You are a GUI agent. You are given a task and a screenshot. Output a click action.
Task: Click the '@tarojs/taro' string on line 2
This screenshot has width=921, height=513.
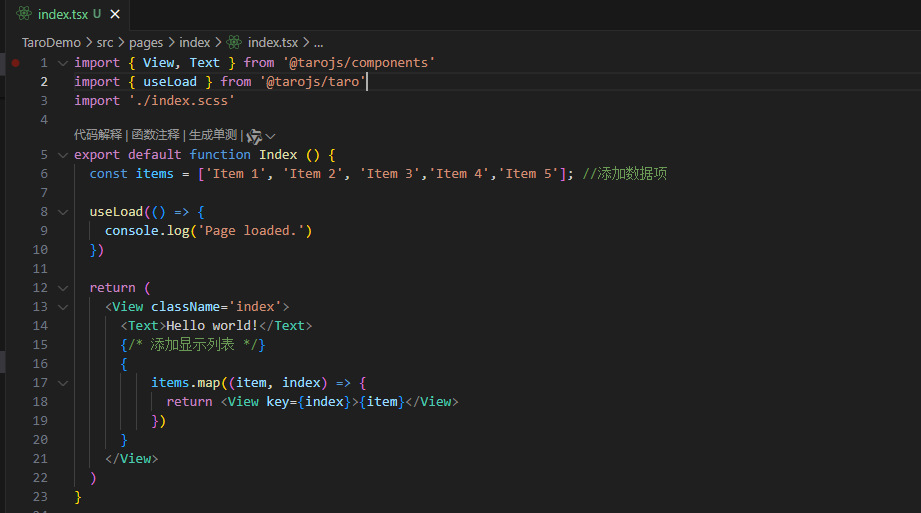tap(312, 82)
